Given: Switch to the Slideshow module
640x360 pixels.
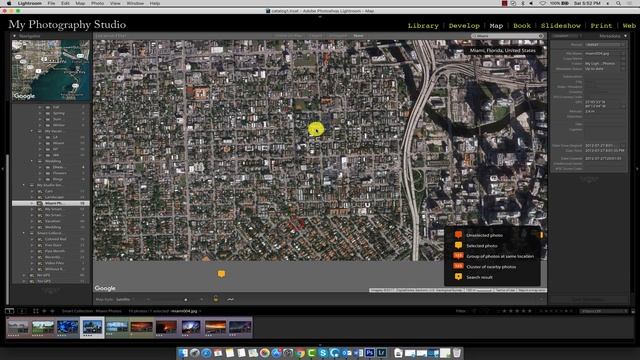Looking at the screenshot, I should pyautogui.click(x=560, y=25).
